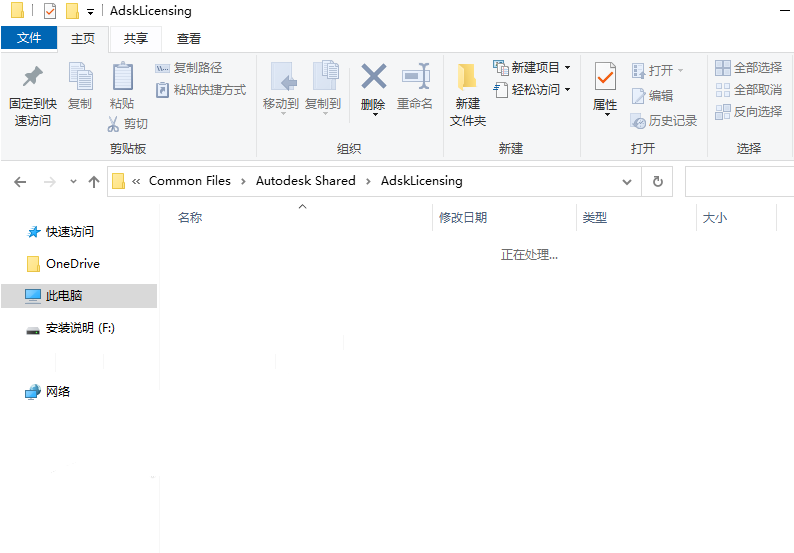The image size is (794, 553).
Task: Click the folder icon in address bar
Action: point(118,181)
